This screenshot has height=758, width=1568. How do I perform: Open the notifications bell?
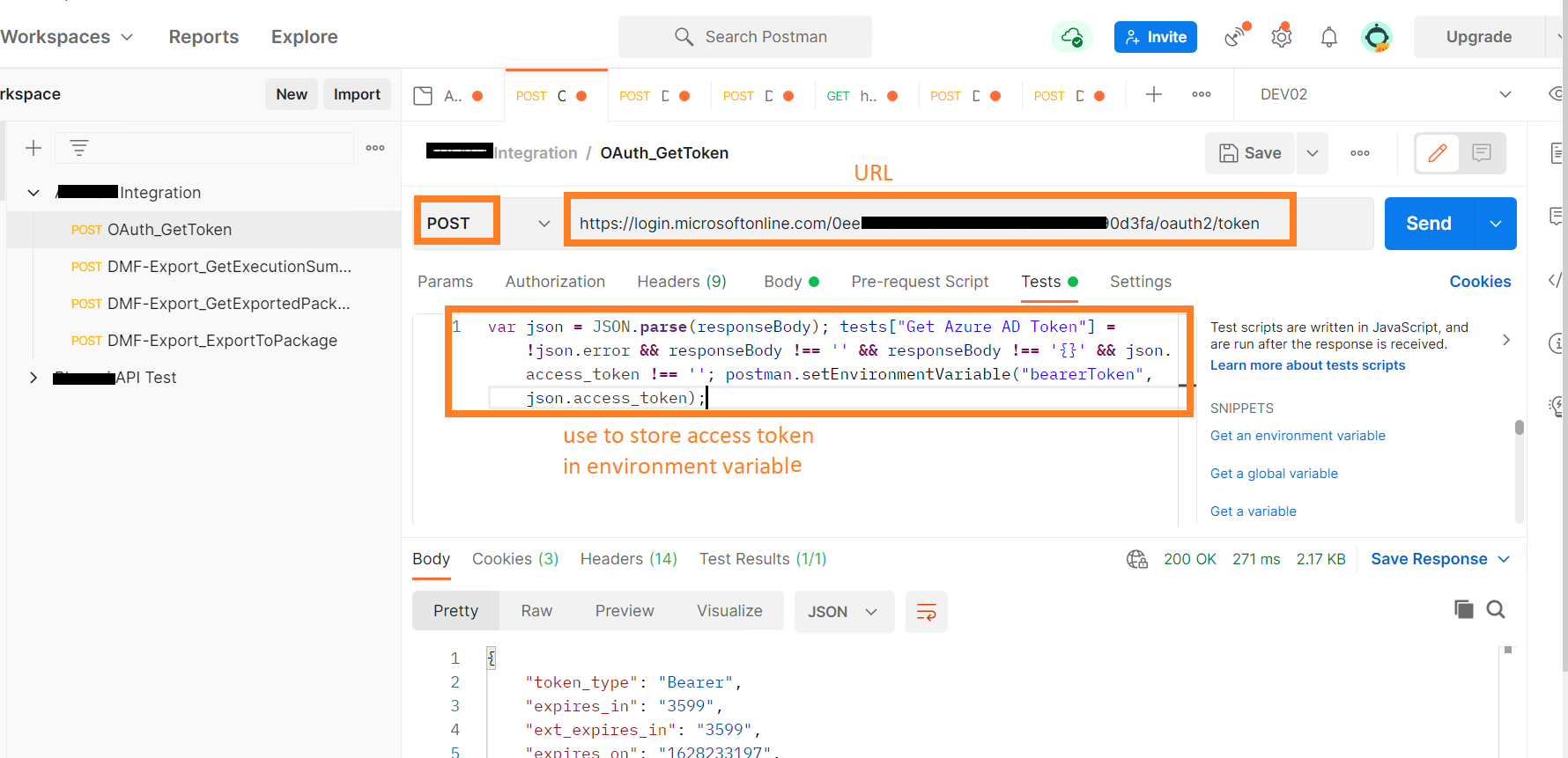point(1329,37)
